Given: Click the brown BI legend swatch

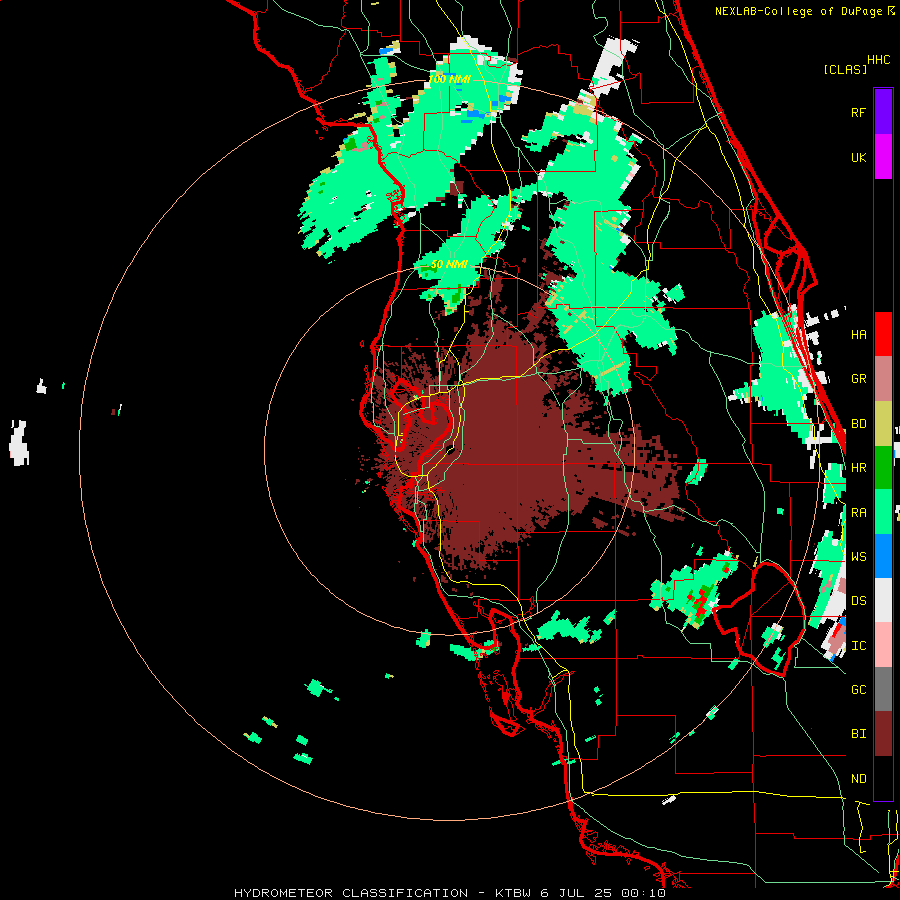Looking at the screenshot, I should click(x=883, y=734).
